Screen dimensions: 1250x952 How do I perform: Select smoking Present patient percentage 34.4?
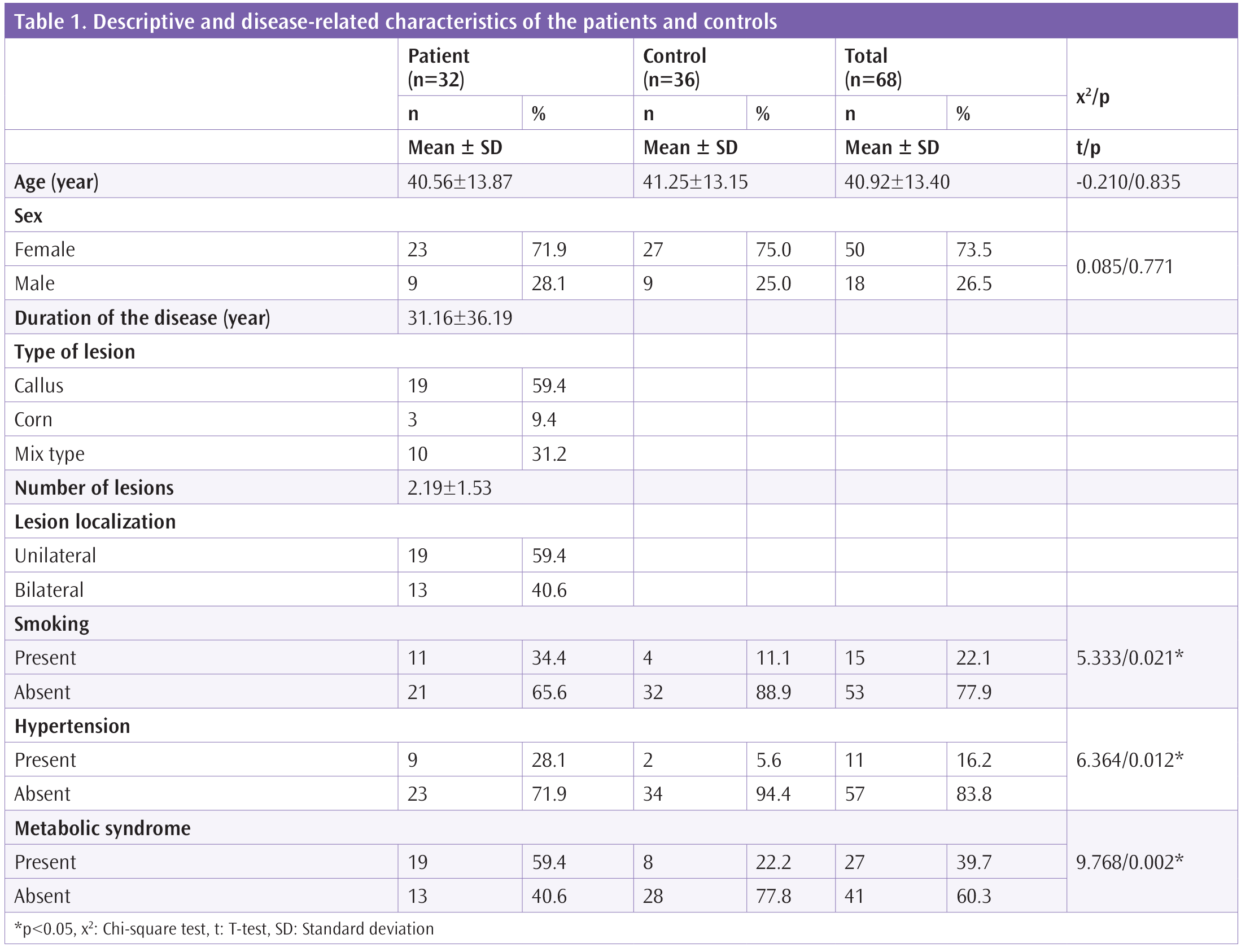pos(549,658)
